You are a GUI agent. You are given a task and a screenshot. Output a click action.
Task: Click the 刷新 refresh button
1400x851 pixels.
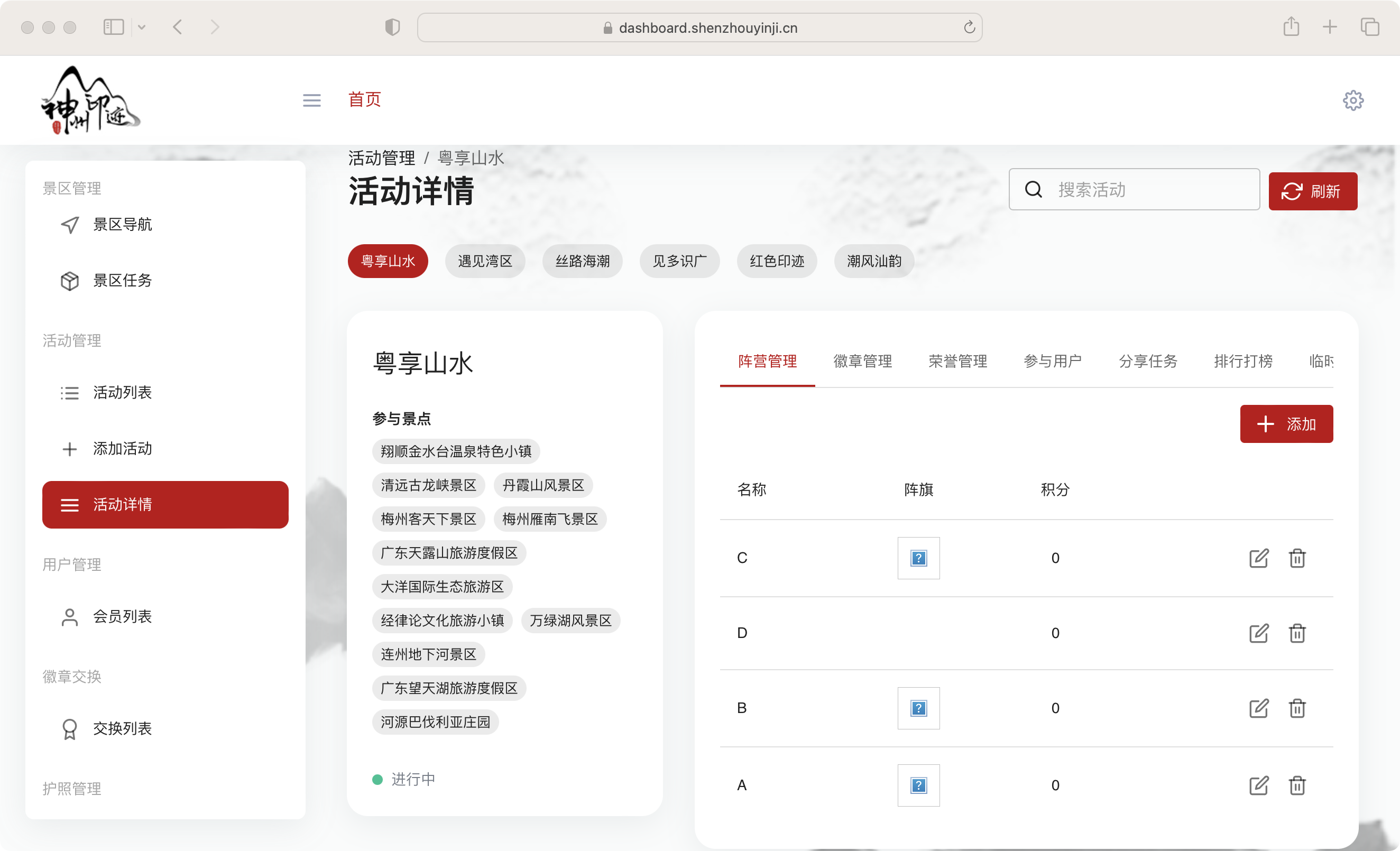(1312, 191)
